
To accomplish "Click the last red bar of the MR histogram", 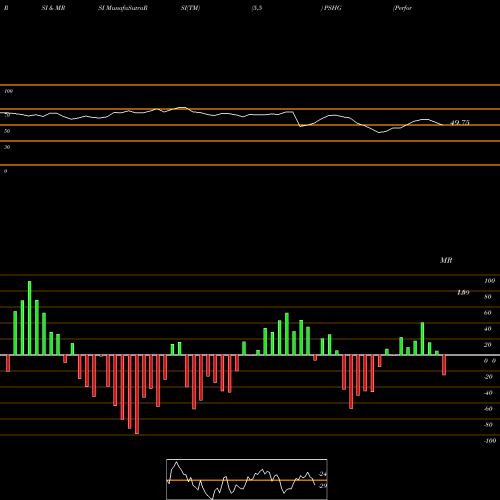I will pos(444,365).
